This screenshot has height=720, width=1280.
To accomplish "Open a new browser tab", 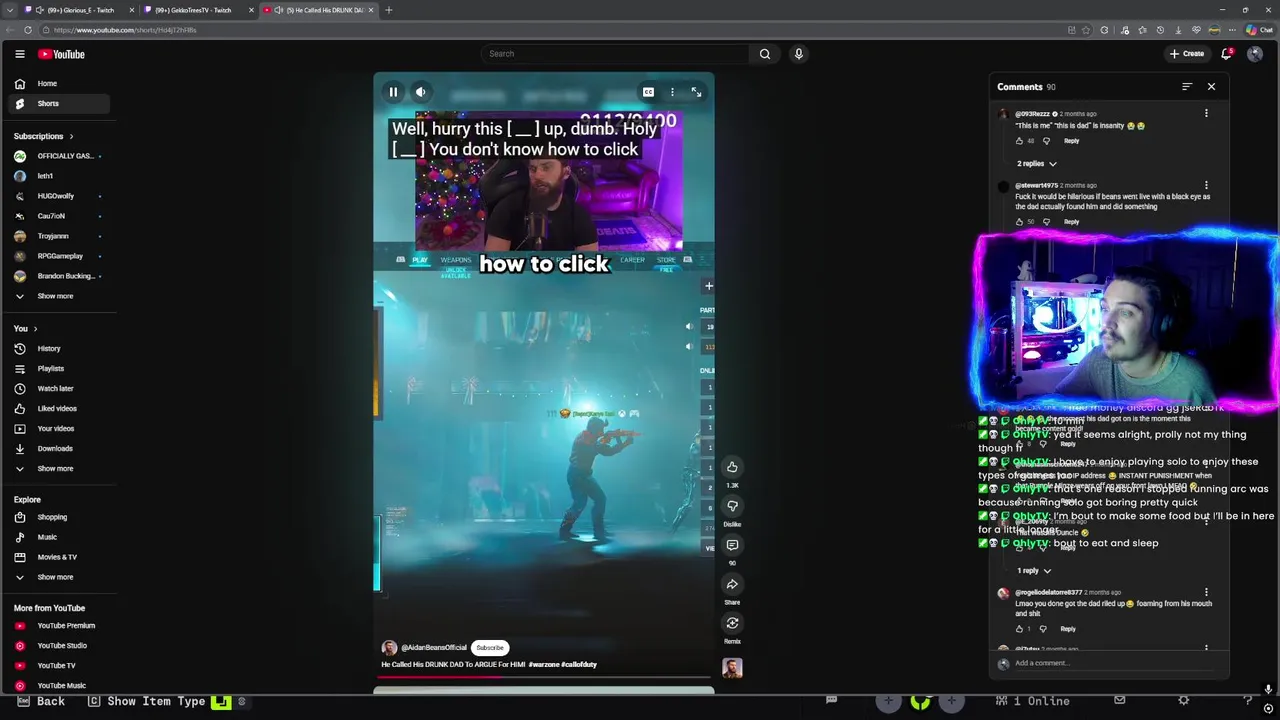I will click(x=388, y=10).
